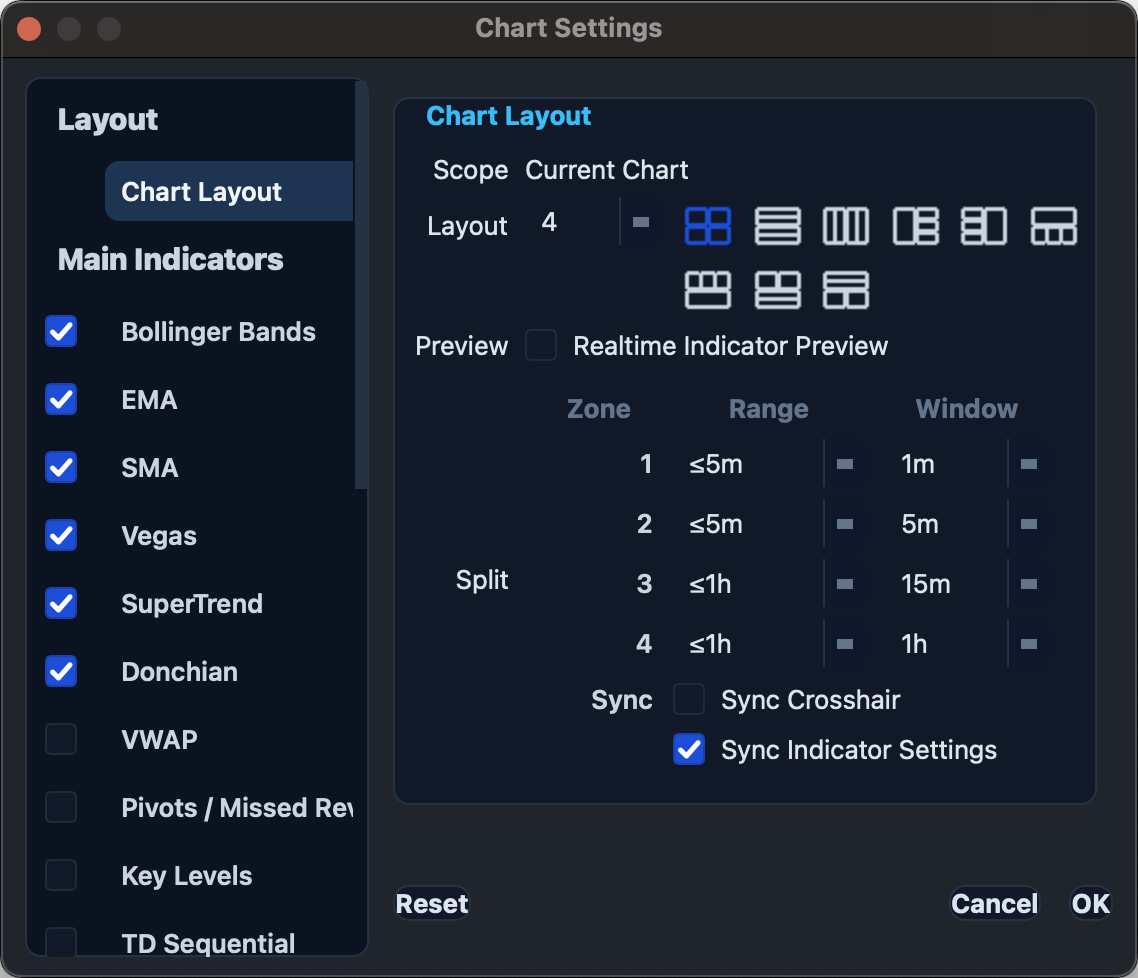Click the Zone column header

pyautogui.click(x=599, y=408)
